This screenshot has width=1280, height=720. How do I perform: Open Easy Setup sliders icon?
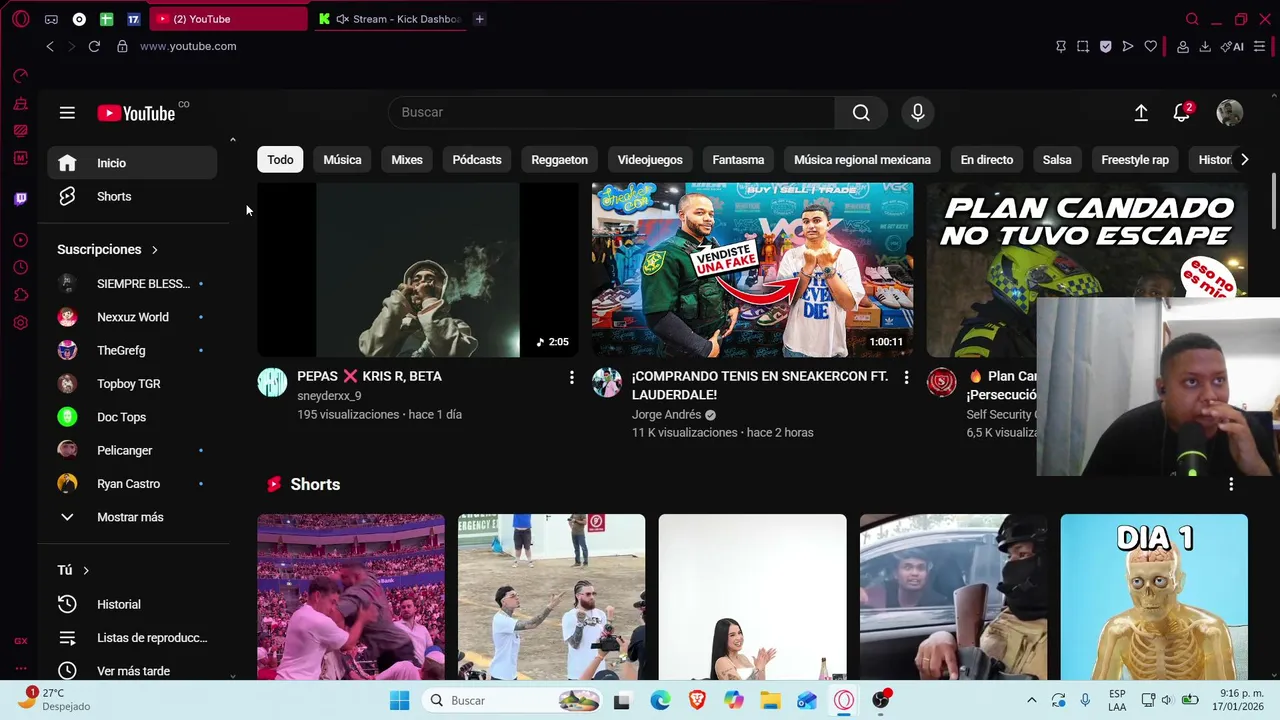pyautogui.click(x=1260, y=46)
